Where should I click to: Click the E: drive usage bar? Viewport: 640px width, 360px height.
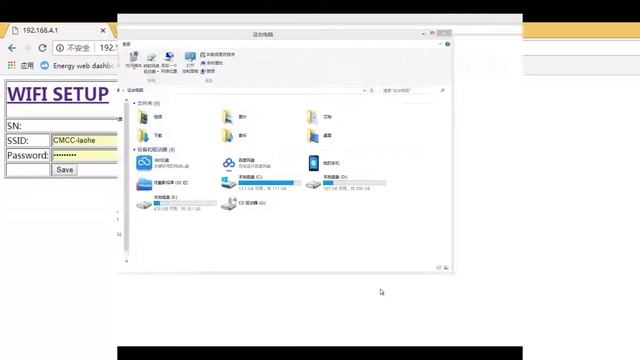coord(185,203)
